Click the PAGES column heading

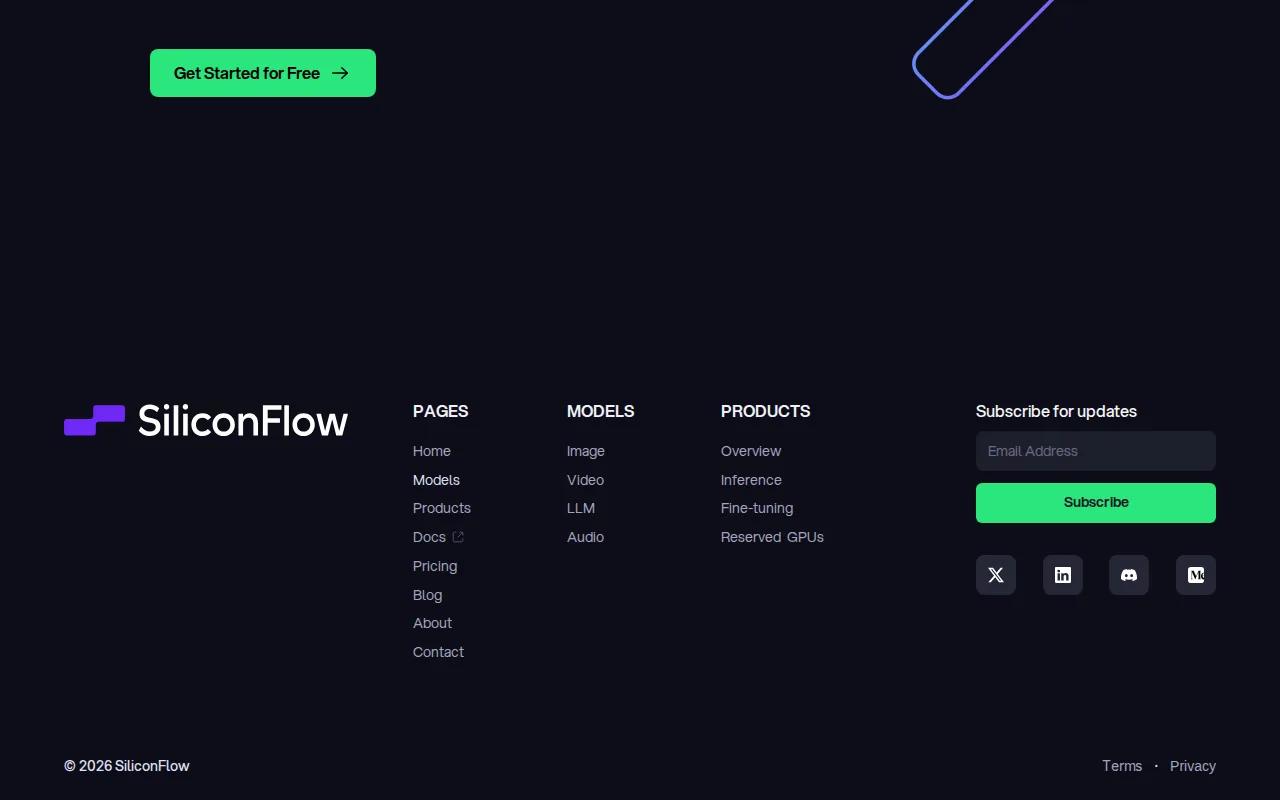point(441,411)
